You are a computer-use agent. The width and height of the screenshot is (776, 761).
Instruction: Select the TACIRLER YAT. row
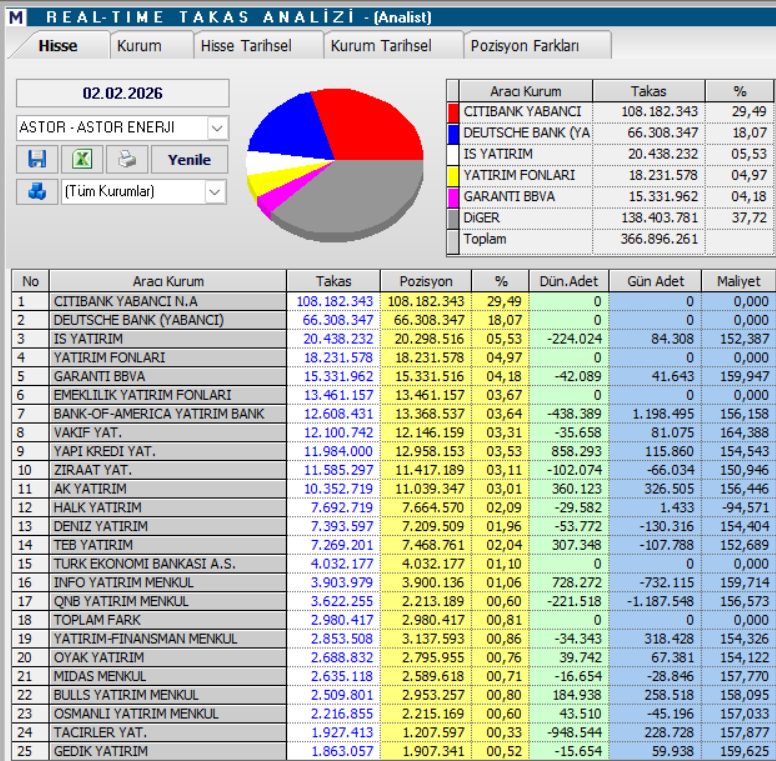[393, 732]
